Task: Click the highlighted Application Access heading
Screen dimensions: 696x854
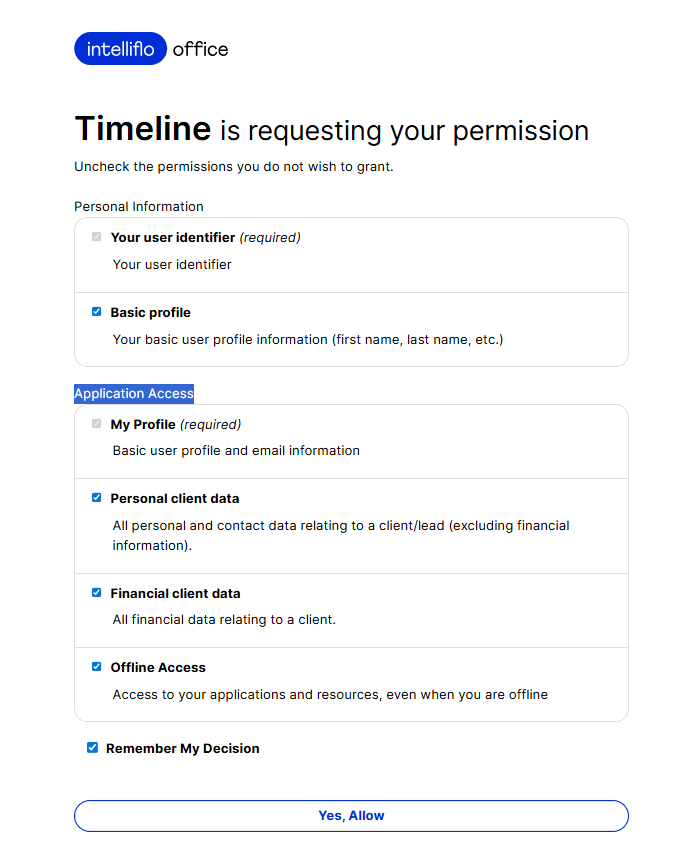Action: pyautogui.click(x=134, y=394)
